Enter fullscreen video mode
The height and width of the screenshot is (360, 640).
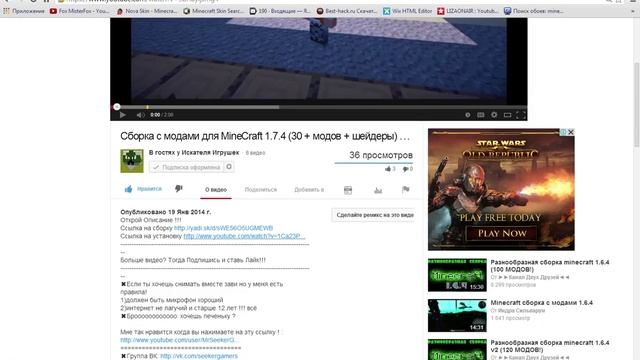(520, 115)
